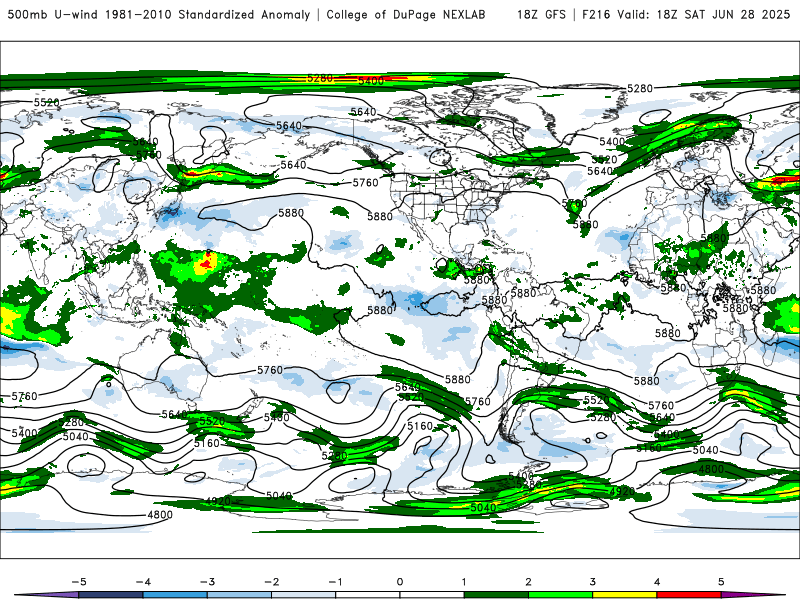Screen dimensions: 800x600
Task: Click the dark navy -5 to -4 colorbar segment
Action: [x=111, y=595]
